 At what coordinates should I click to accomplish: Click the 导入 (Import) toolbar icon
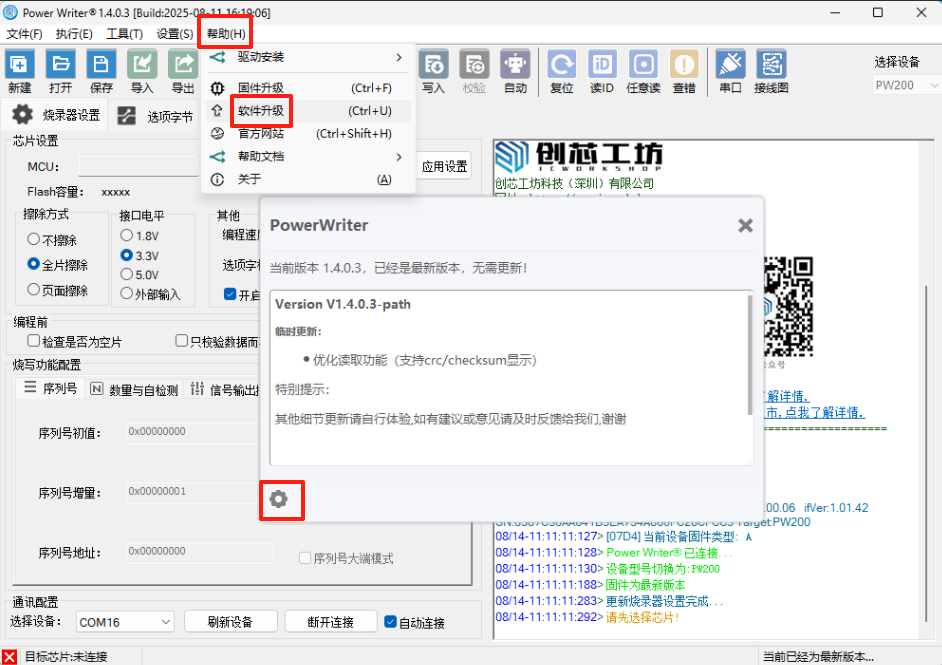click(142, 64)
